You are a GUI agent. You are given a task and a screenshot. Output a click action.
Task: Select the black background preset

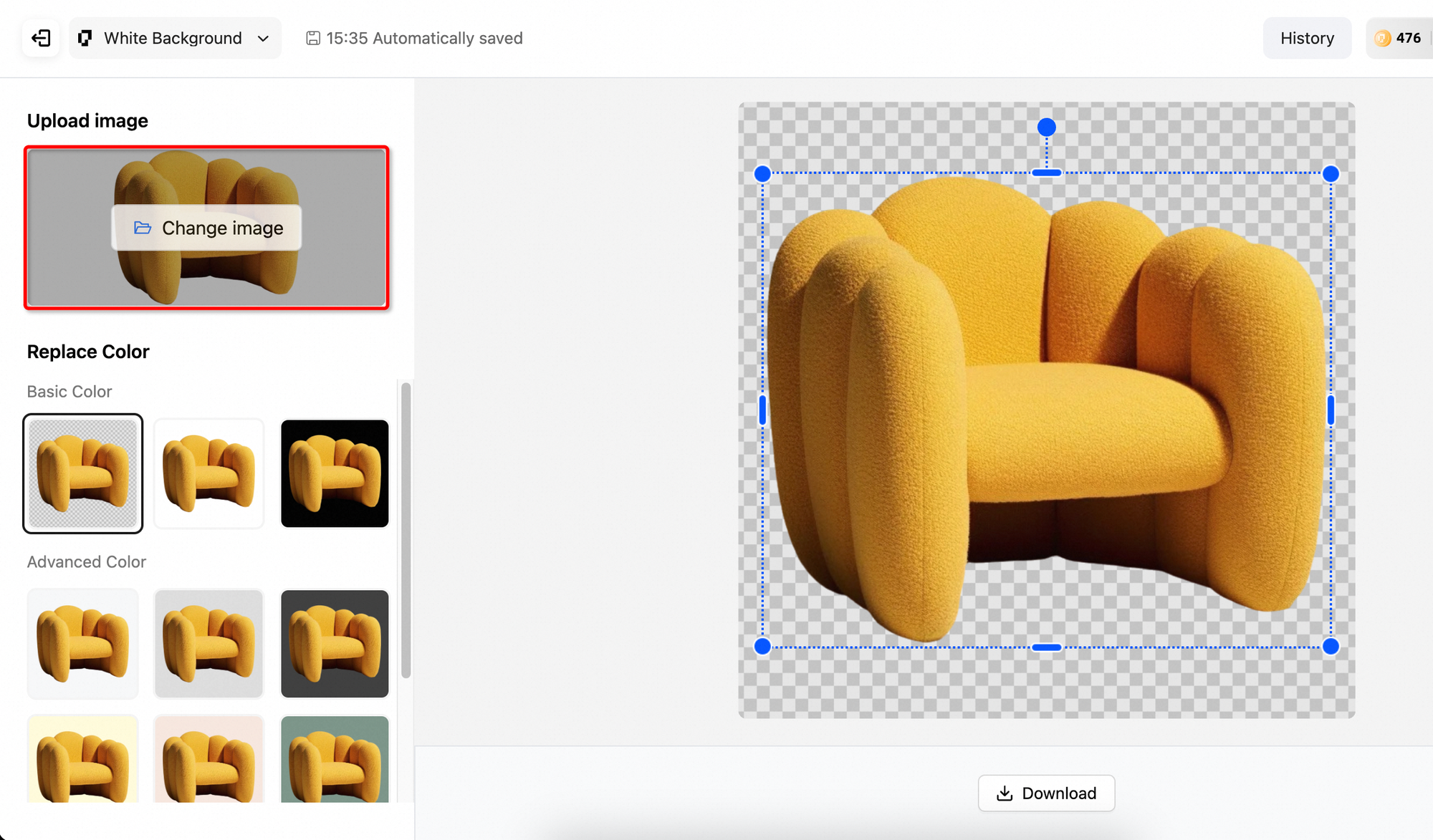pos(335,472)
